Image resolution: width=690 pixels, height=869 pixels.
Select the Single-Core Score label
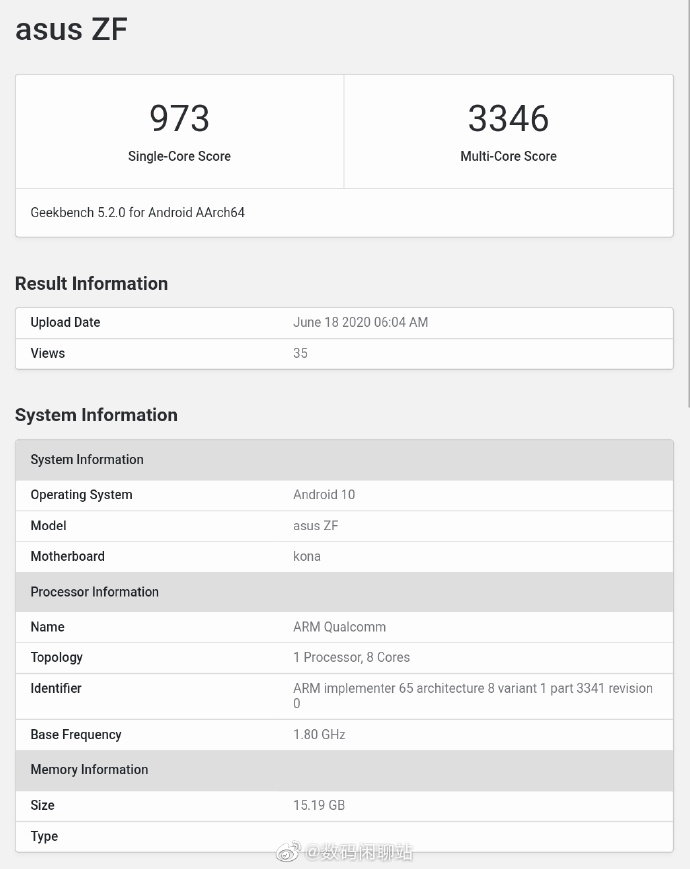click(x=179, y=156)
